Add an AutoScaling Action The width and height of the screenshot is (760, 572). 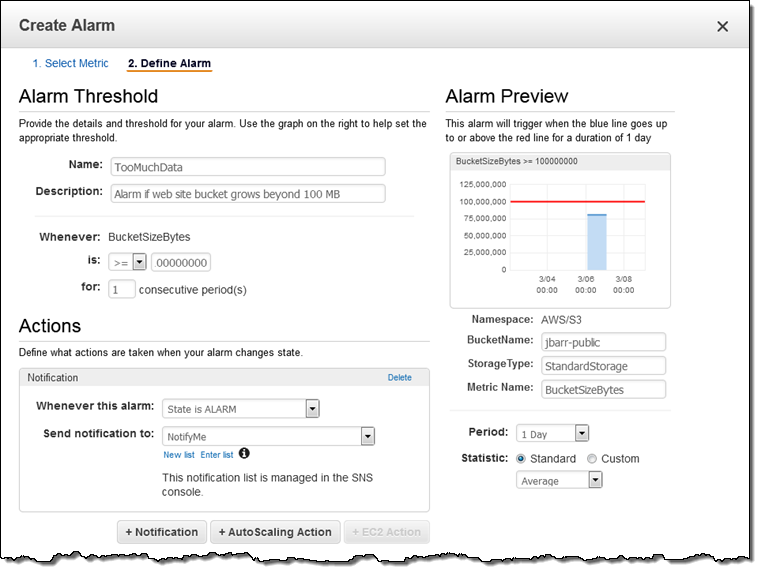(x=275, y=532)
